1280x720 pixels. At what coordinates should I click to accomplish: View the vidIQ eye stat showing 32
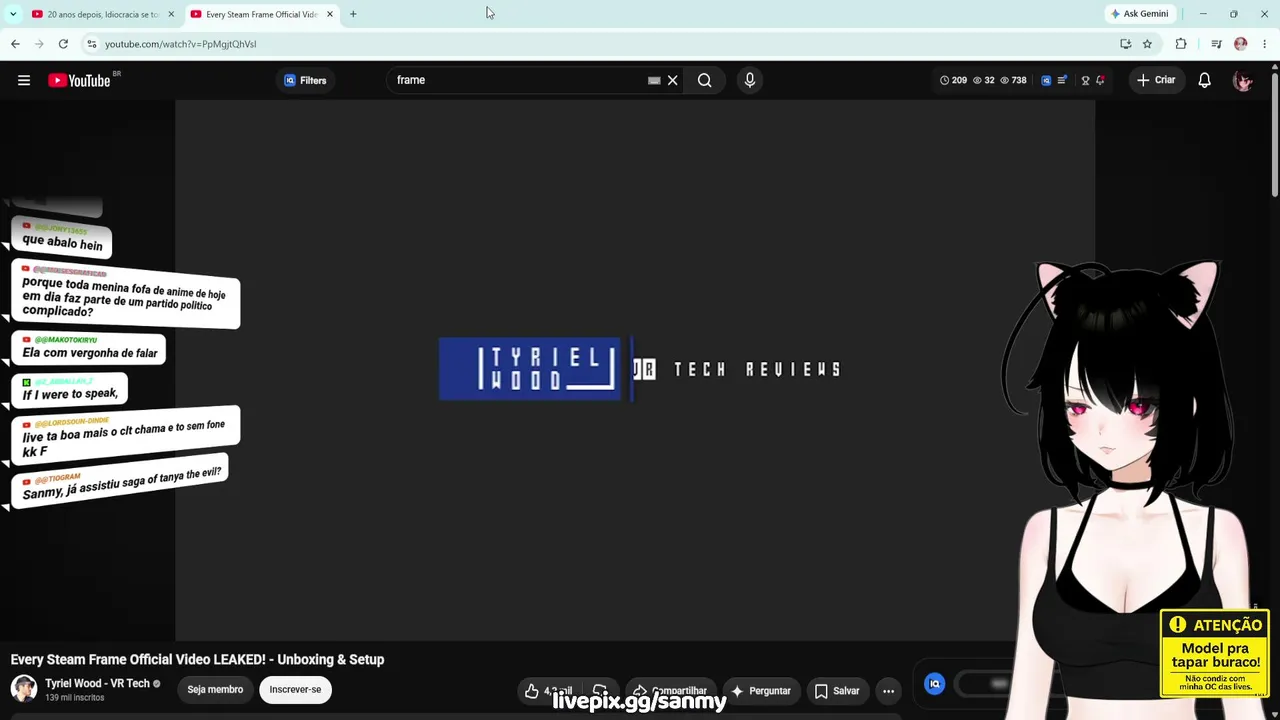984,80
